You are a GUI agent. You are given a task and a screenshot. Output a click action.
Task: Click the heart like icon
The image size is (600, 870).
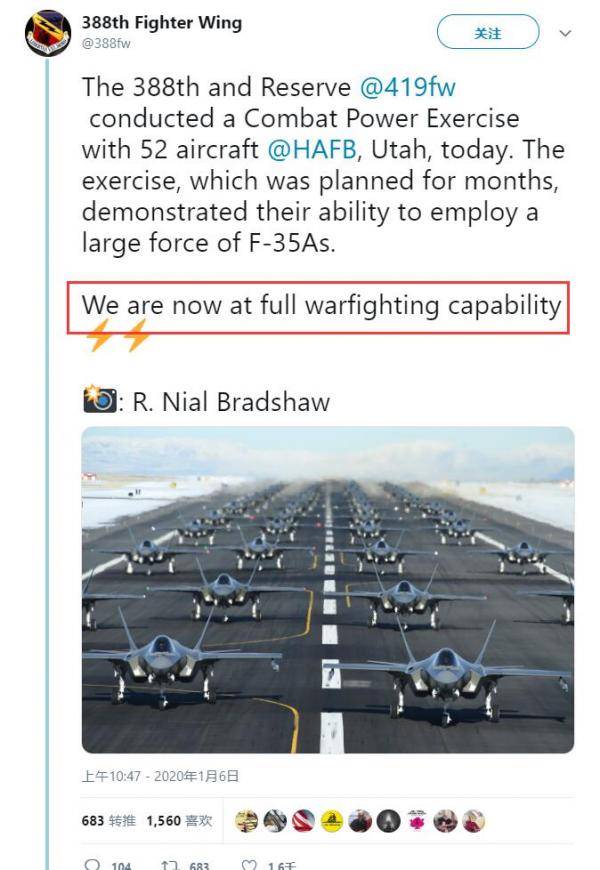tap(248, 865)
